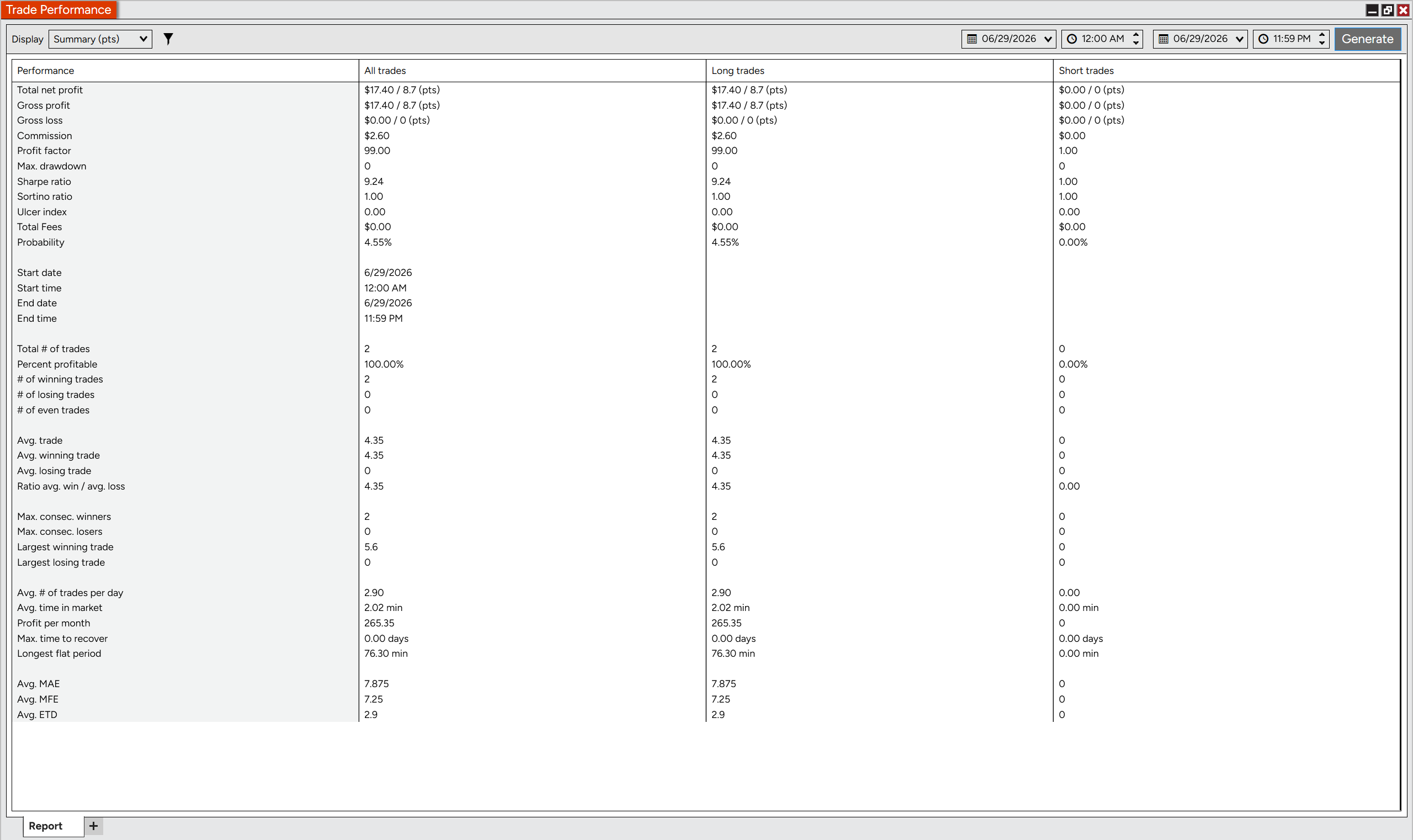Click the start date calendar icon

(x=972, y=39)
